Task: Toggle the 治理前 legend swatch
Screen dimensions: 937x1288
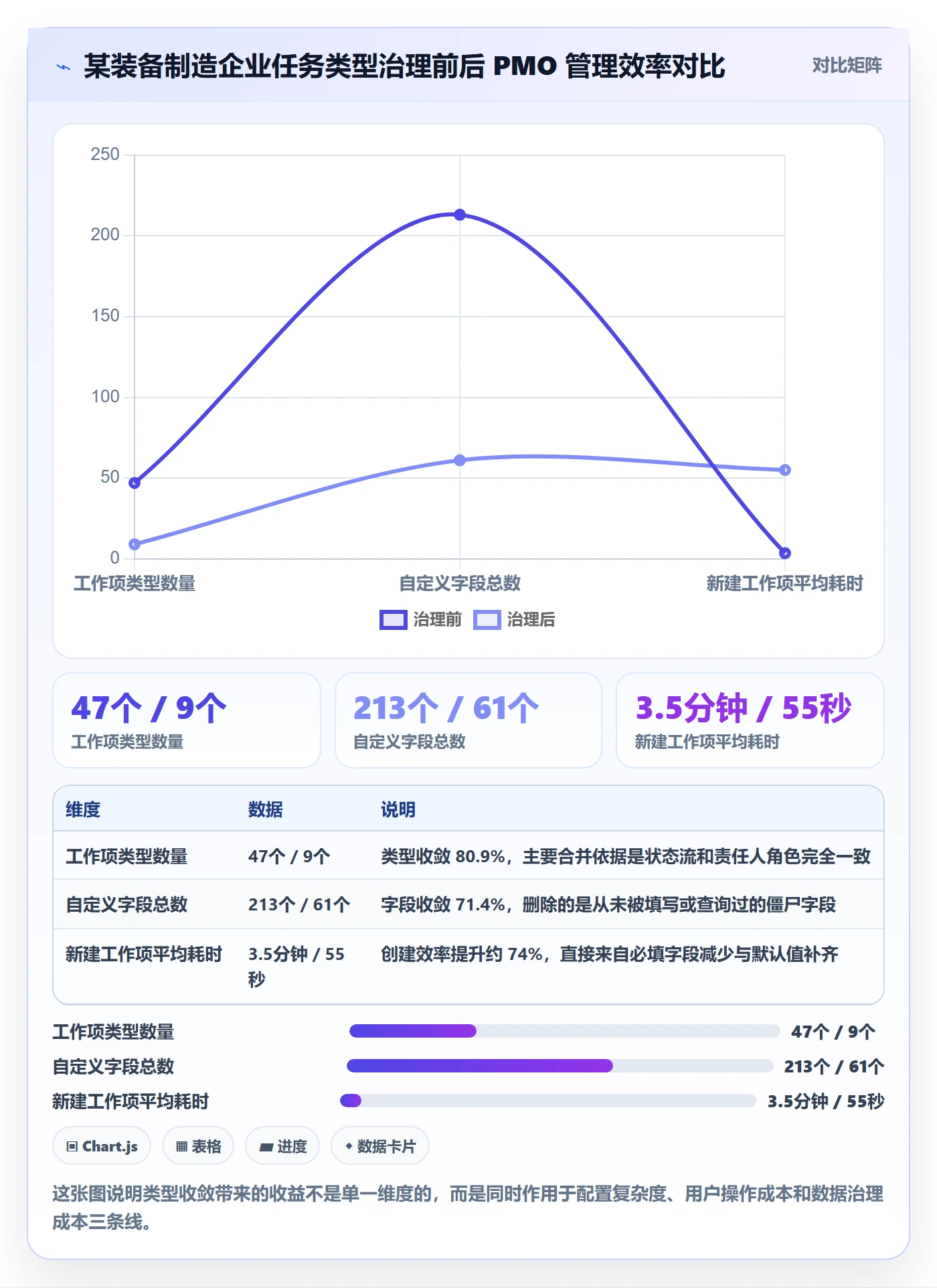Action: coord(393,620)
